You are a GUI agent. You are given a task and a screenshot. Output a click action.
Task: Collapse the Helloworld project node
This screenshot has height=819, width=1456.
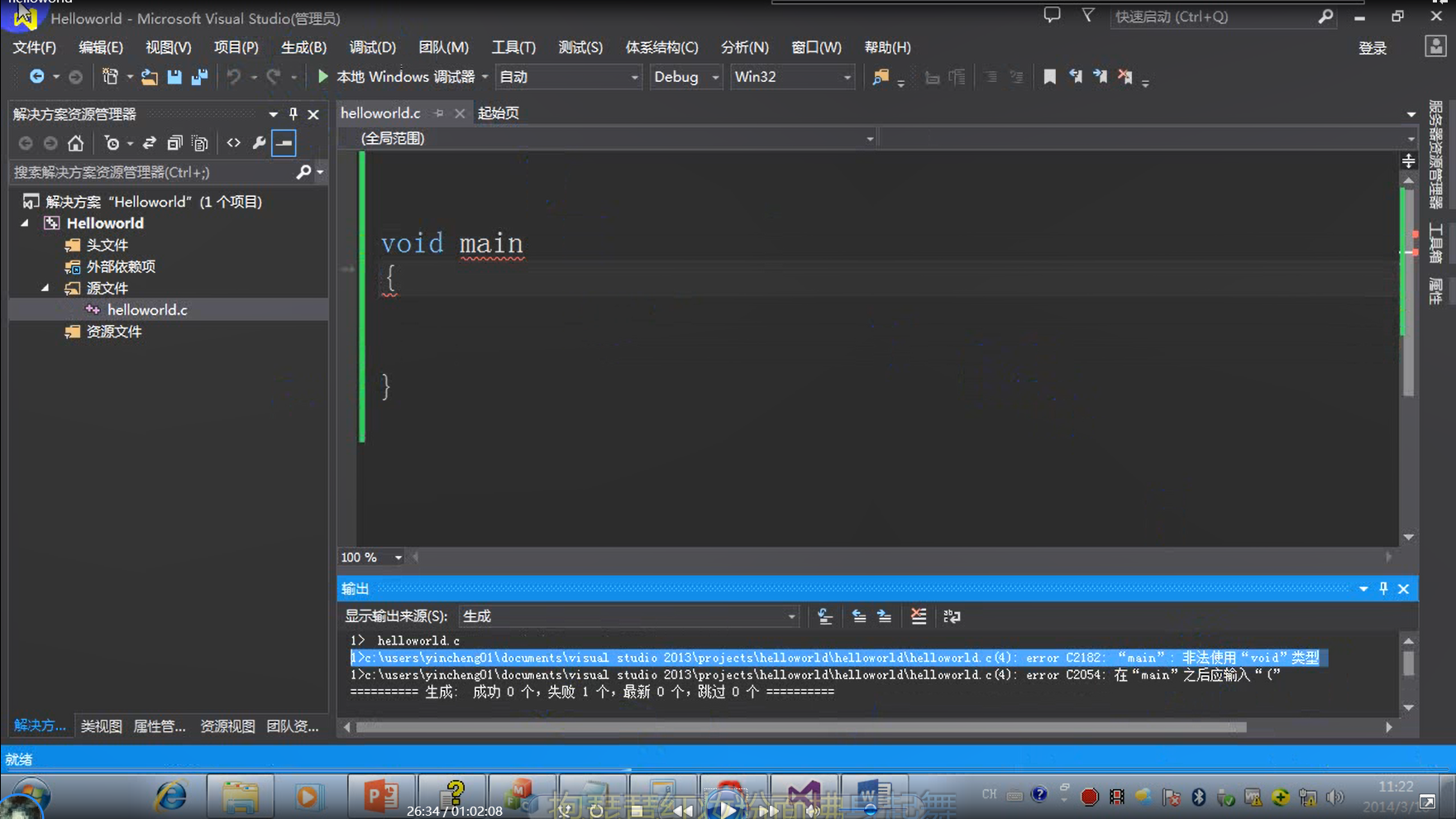click(25, 223)
